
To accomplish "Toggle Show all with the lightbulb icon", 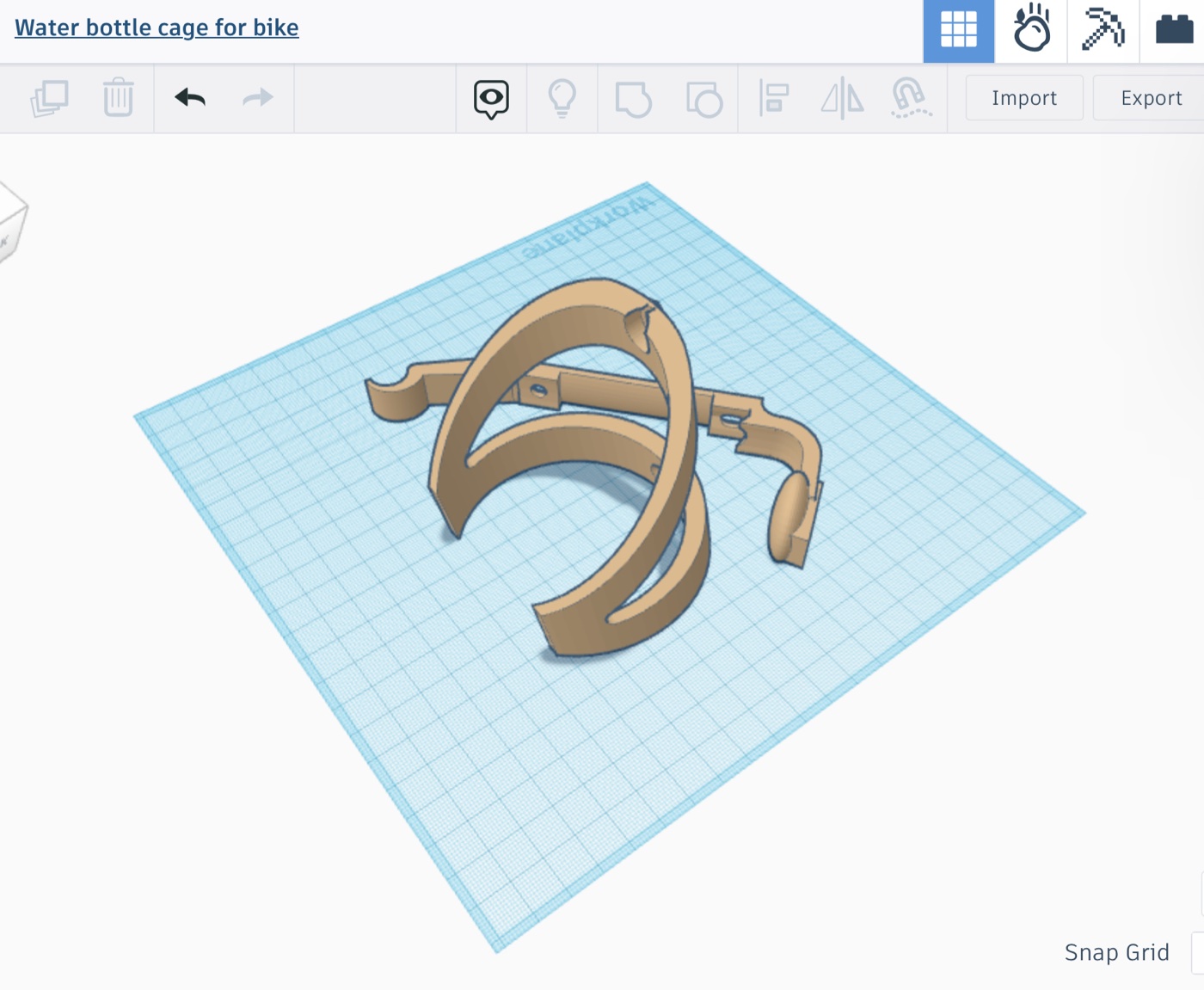I will point(562,98).
